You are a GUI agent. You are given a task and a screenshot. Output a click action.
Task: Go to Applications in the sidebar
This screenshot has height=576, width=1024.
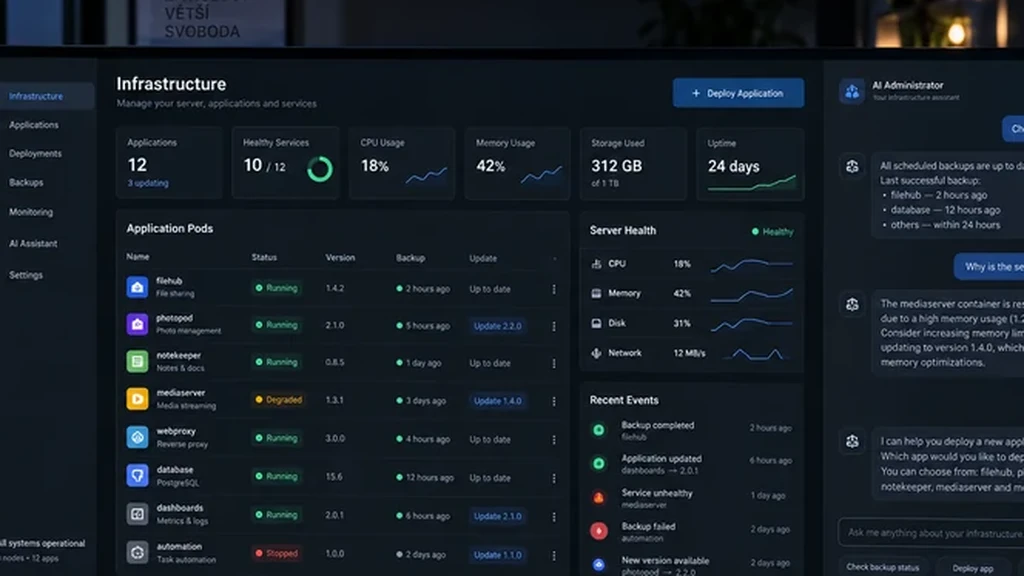click(34, 125)
